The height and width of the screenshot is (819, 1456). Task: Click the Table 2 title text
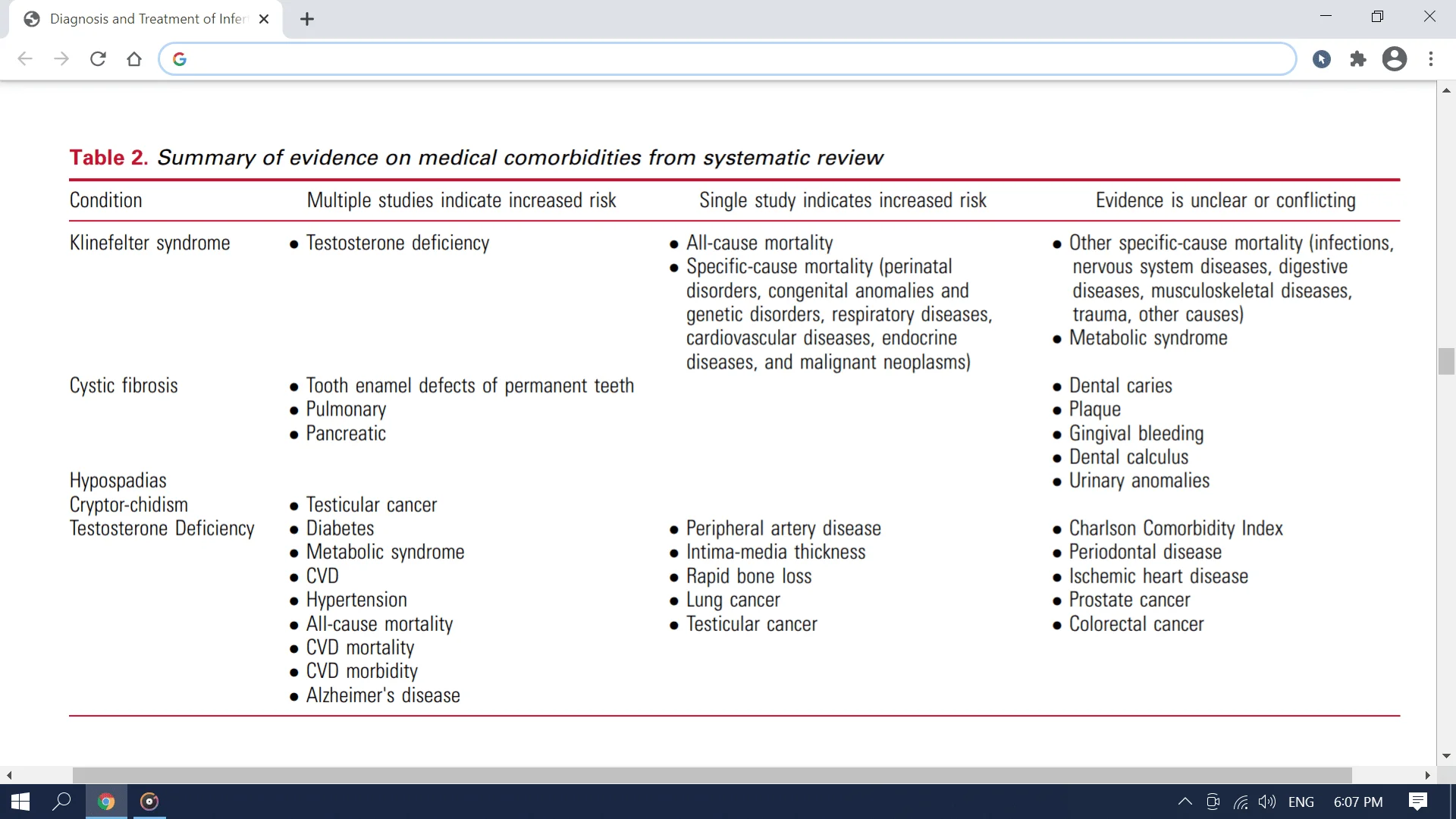(476, 158)
